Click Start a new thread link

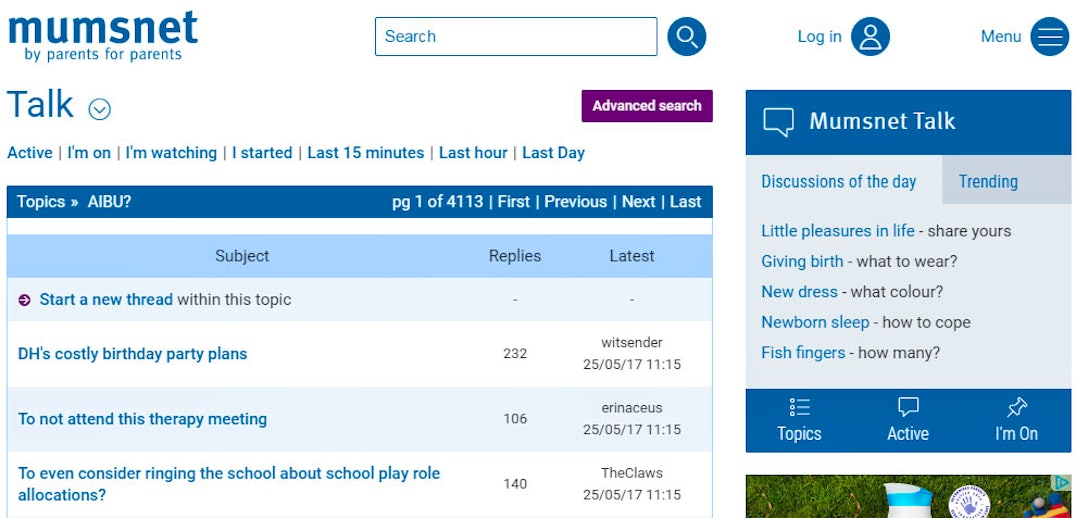click(106, 300)
